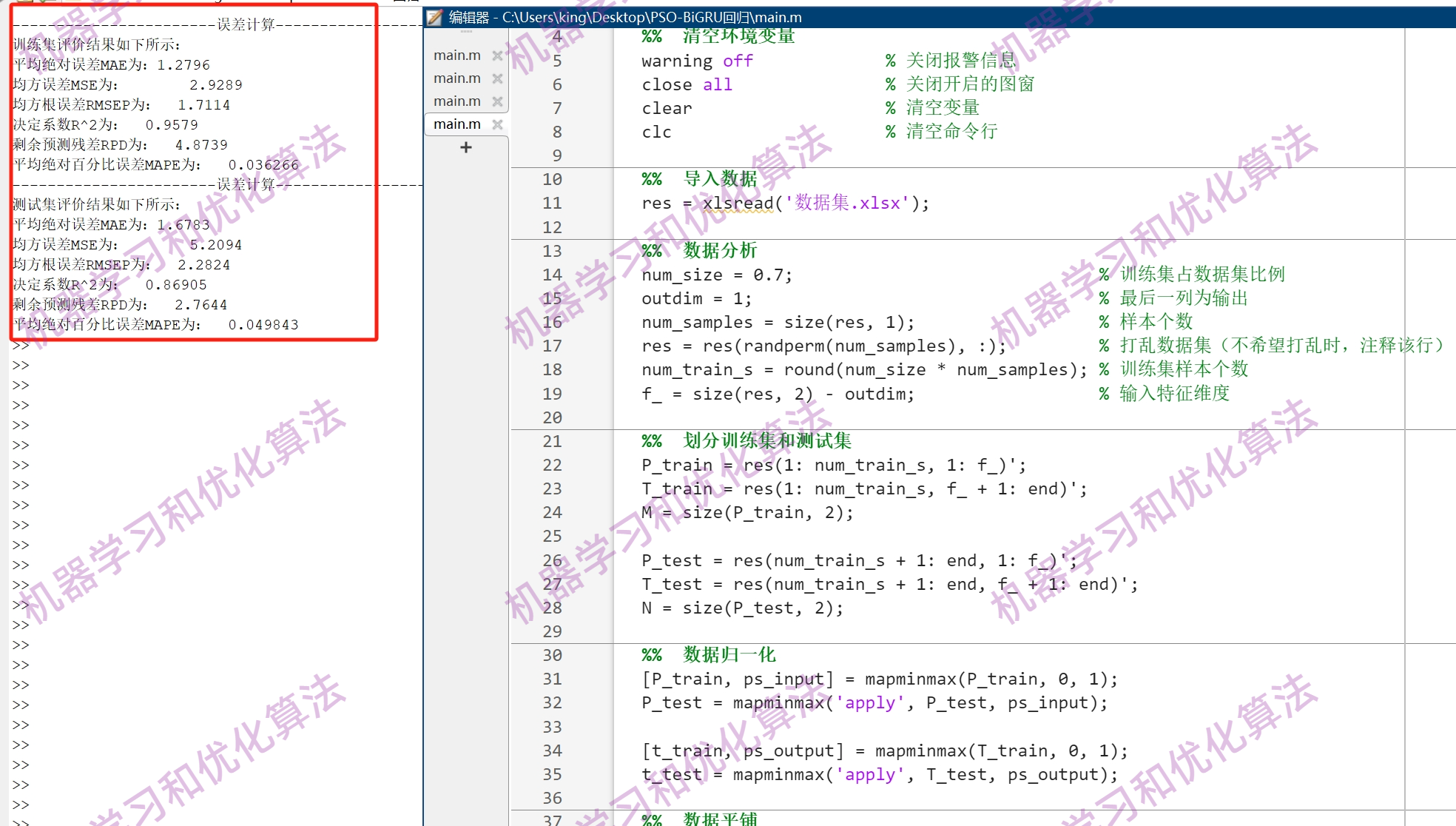Set breakpoint at line number 11
The width and height of the screenshot is (1456, 826).
(552, 203)
